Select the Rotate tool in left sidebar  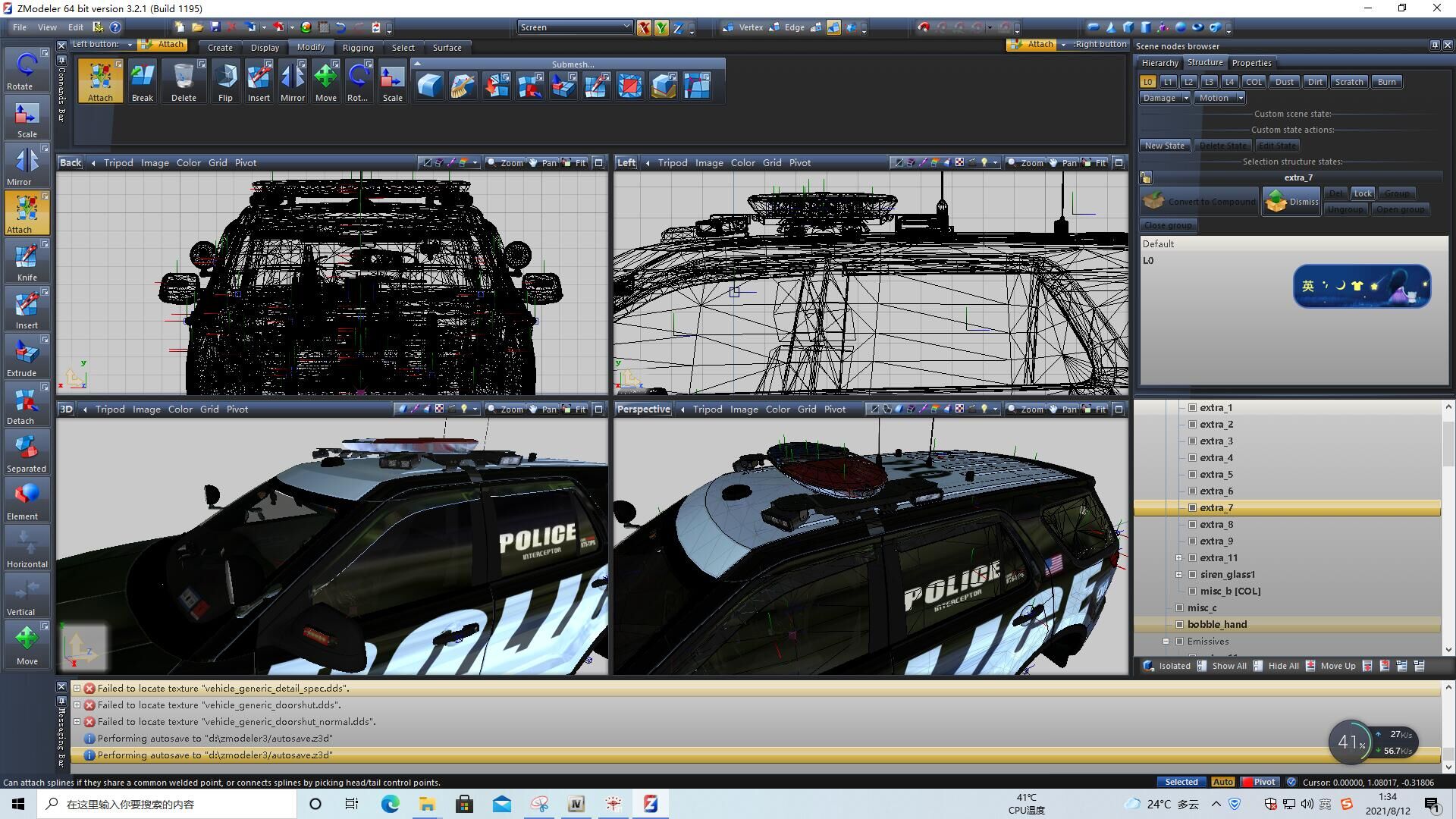tap(27, 70)
